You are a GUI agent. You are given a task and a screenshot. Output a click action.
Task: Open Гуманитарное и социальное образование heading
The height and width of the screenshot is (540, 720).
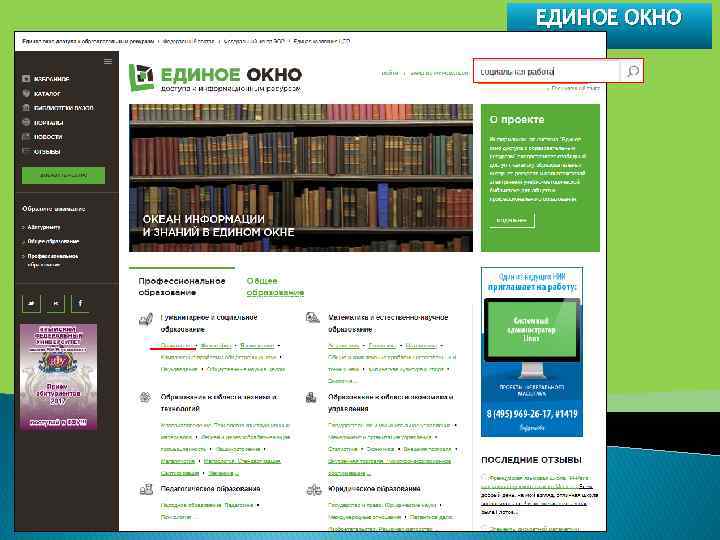click(x=209, y=323)
